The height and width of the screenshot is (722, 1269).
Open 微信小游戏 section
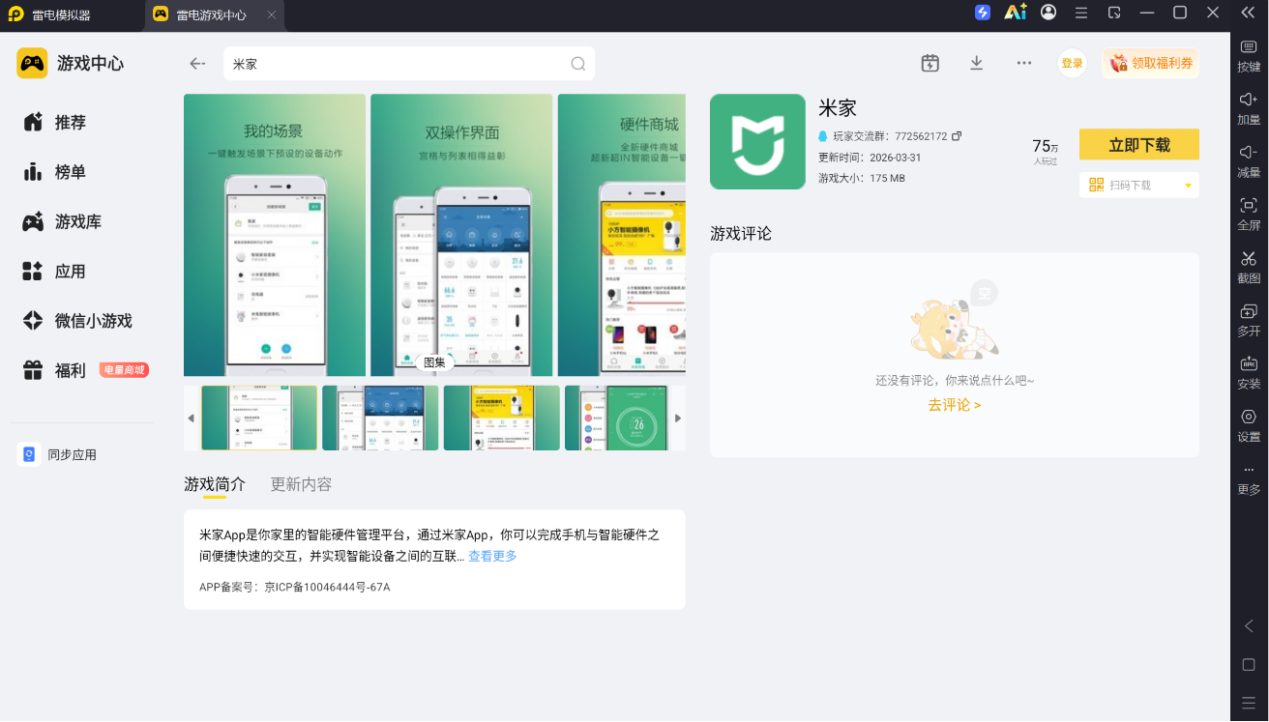coord(77,321)
